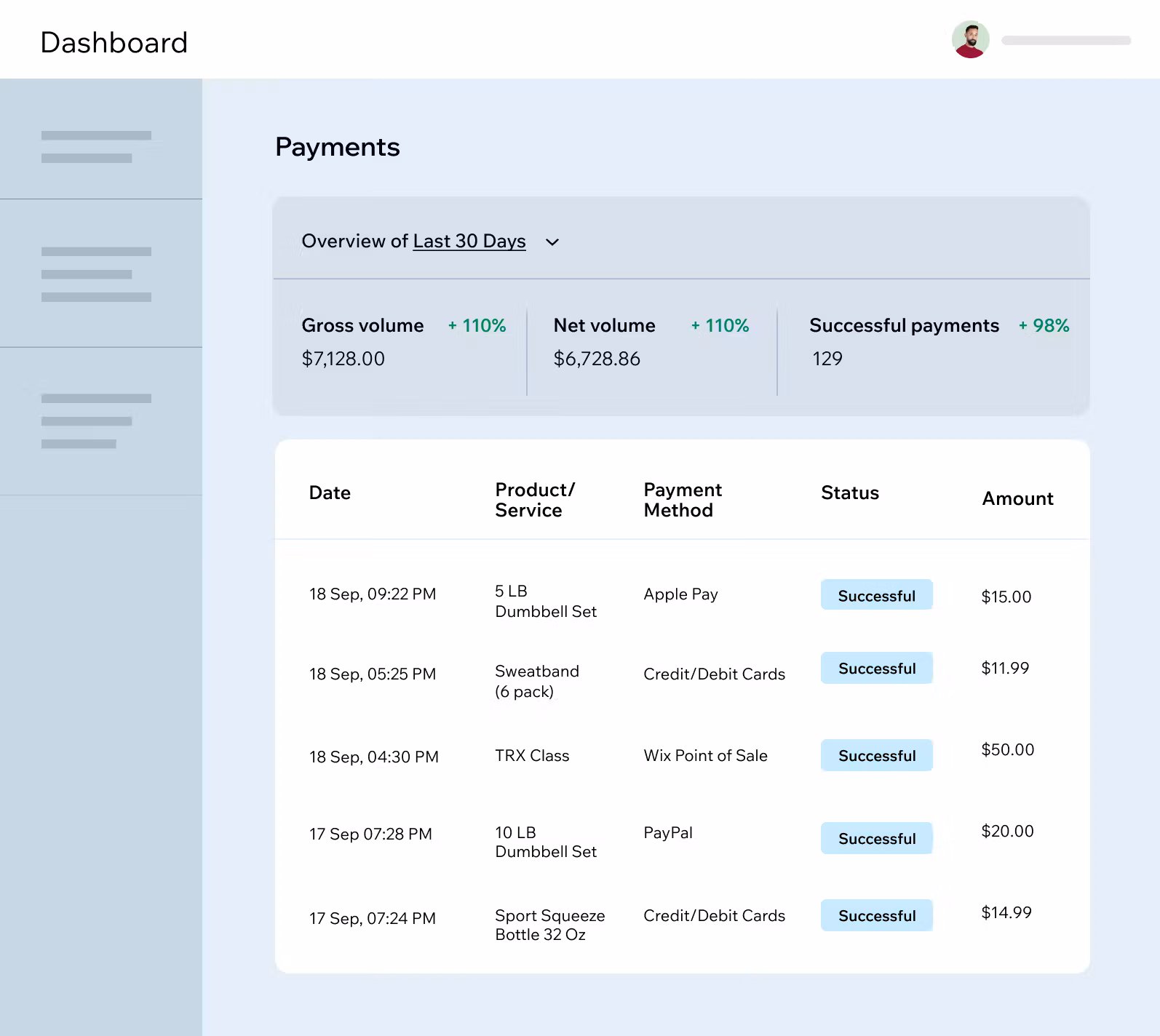Click the Product/Service column header

point(535,500)
